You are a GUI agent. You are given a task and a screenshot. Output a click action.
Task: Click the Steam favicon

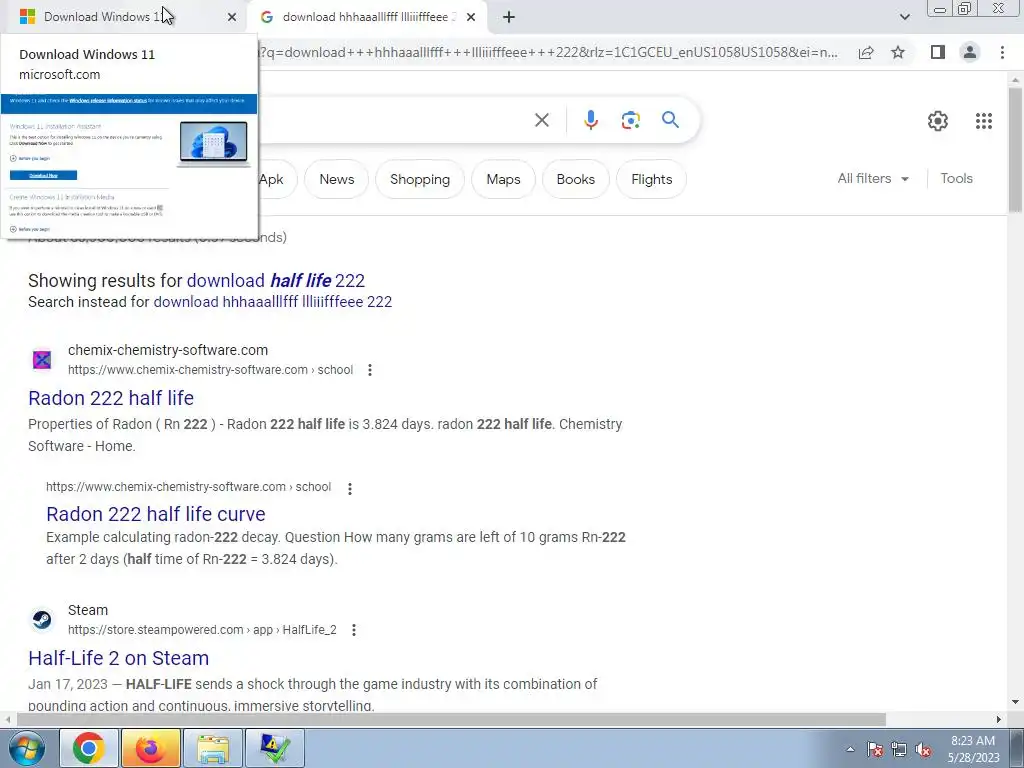pyautogui.click(x=42, y=620)
